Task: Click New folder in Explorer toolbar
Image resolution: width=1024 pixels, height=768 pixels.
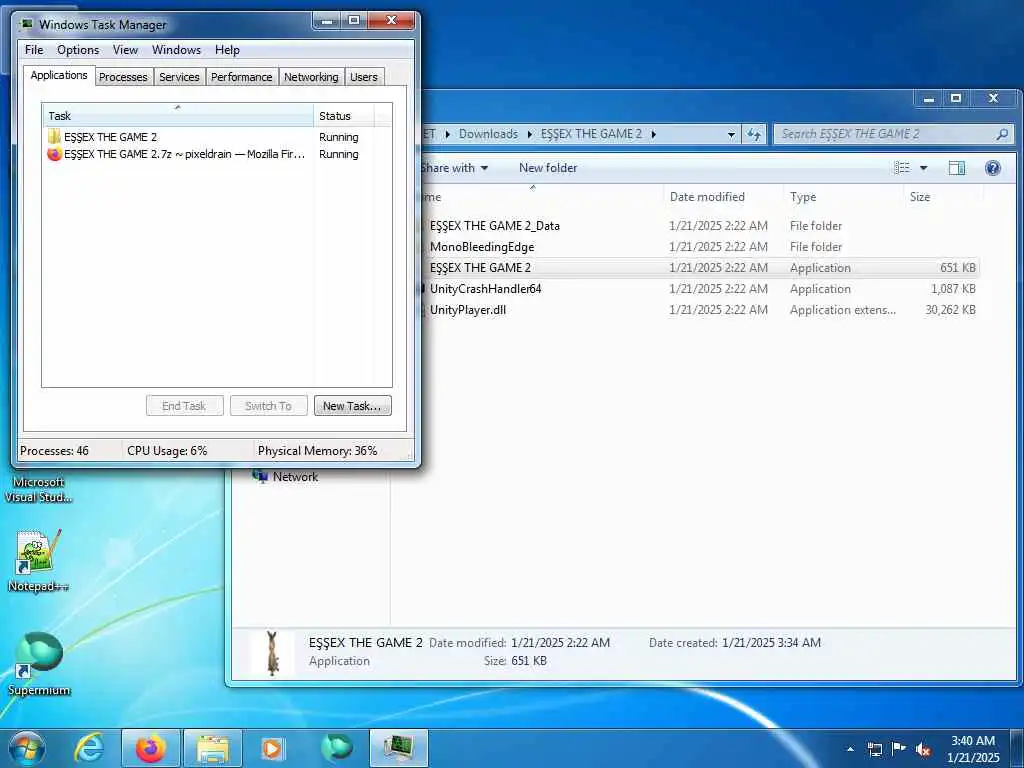Action: click(548, 168)
